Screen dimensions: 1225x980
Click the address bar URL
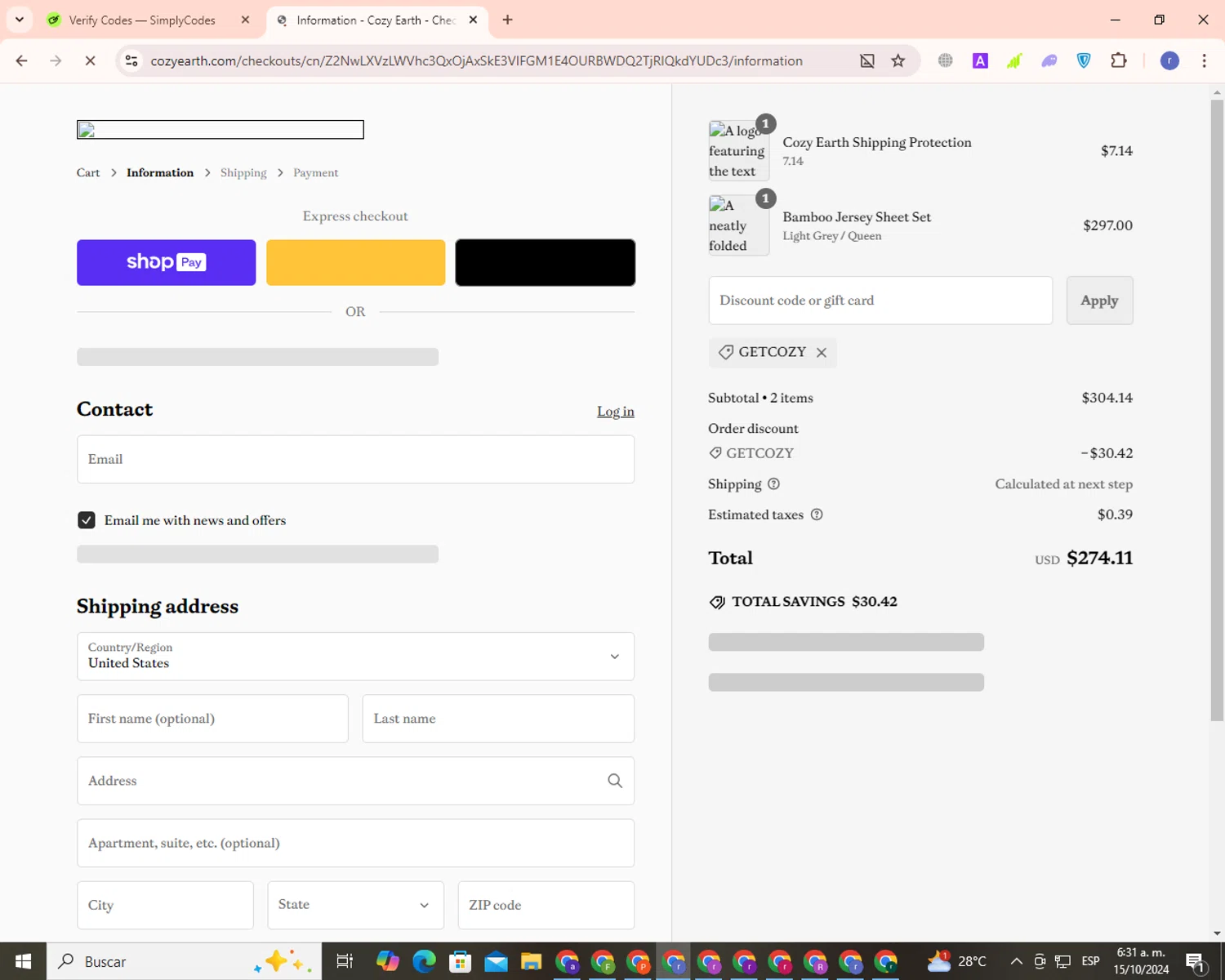click(477, 61)
